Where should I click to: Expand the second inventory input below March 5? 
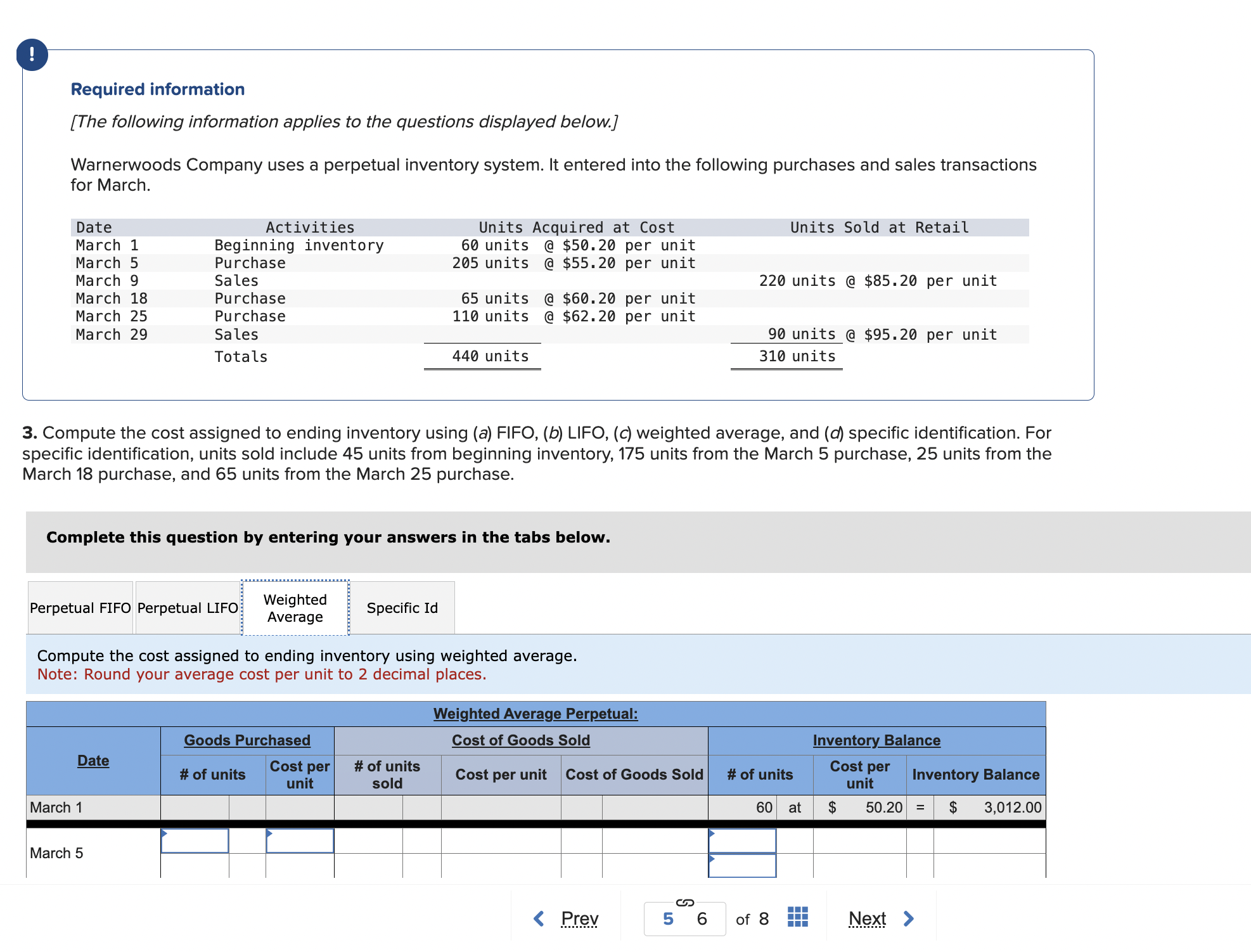point(741,865)
